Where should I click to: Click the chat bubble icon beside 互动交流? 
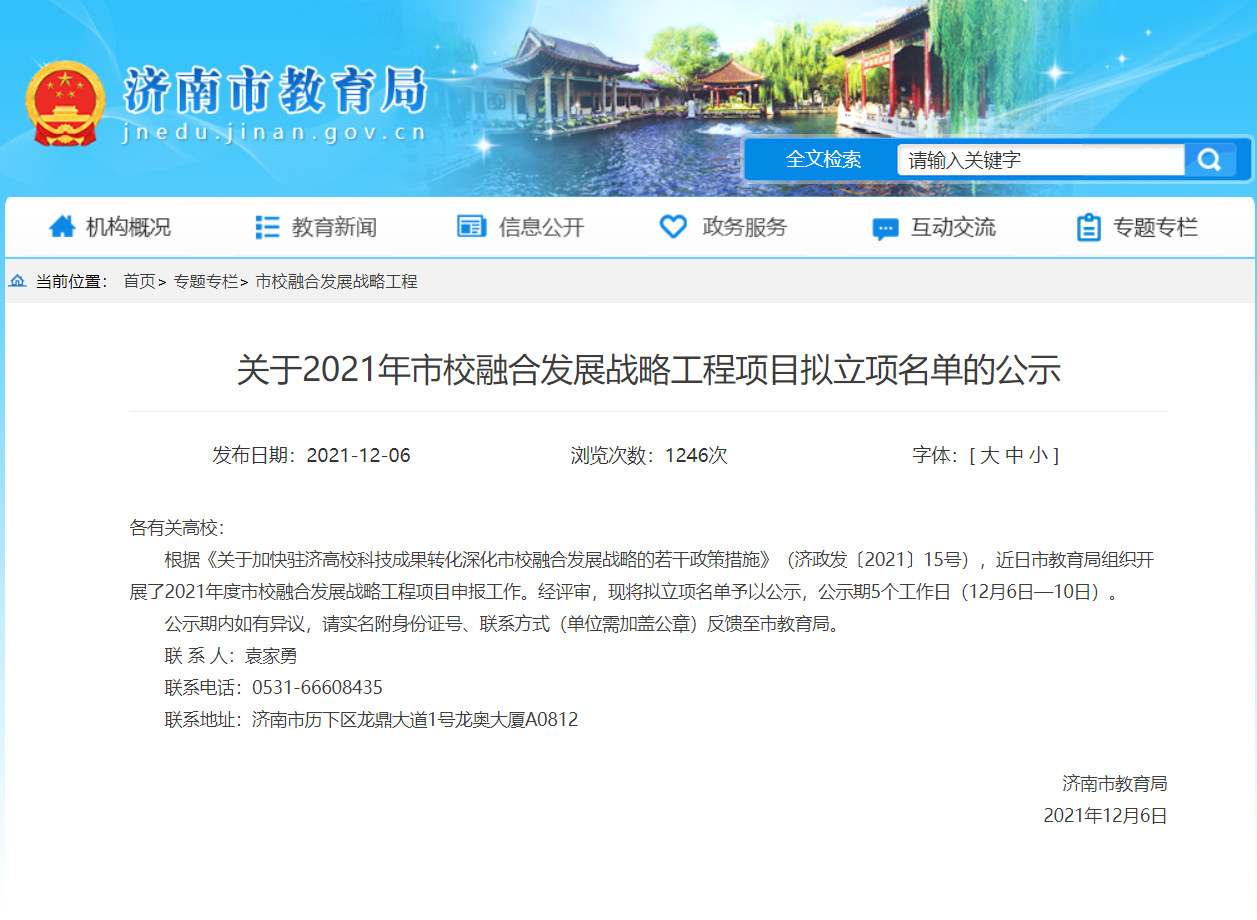[x=885, y=229]
